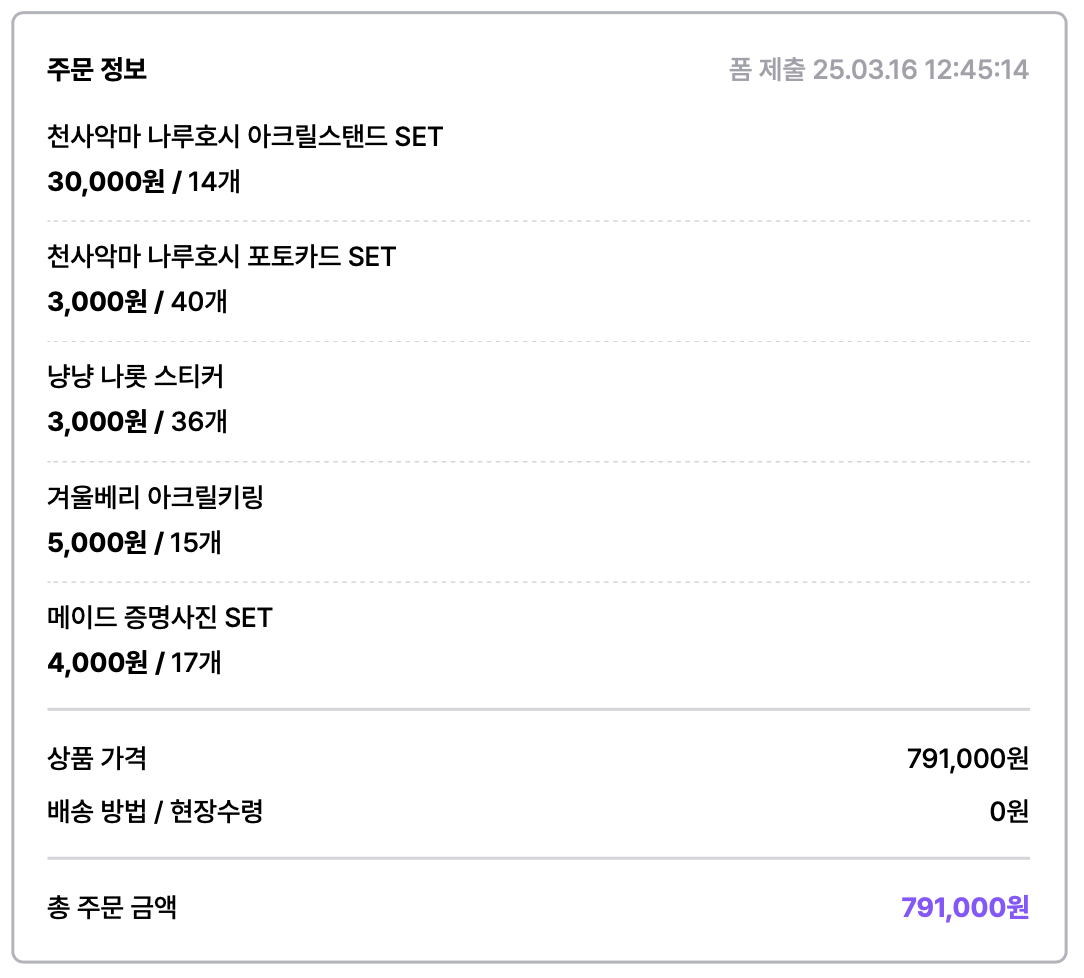Image resolution: width=1084 pixels, height=978 pixels.
Task: Click 14개 quantity of 아크릴스탠드 SET
Action: click(x=214, y=181)
